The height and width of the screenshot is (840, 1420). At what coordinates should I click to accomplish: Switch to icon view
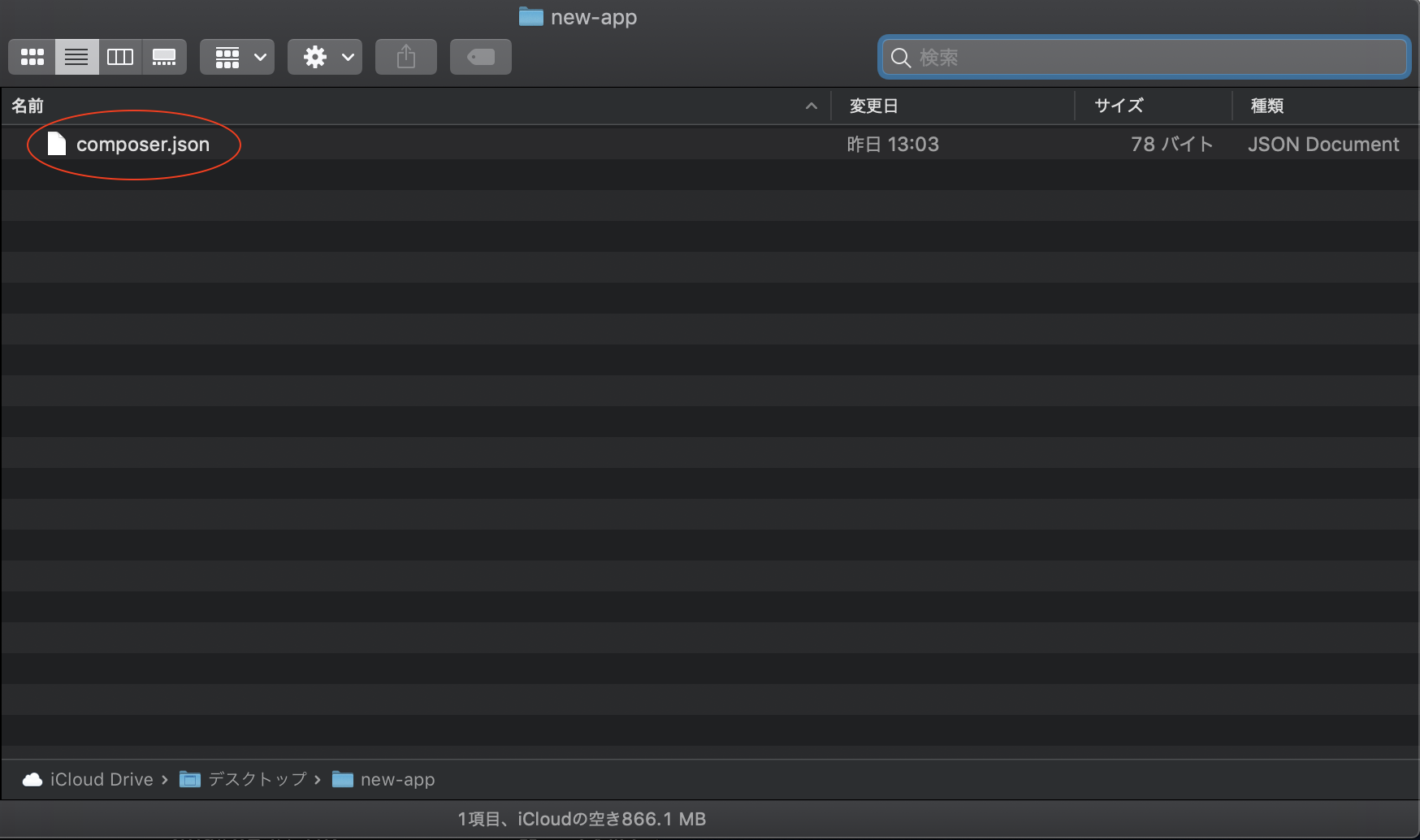32,57
